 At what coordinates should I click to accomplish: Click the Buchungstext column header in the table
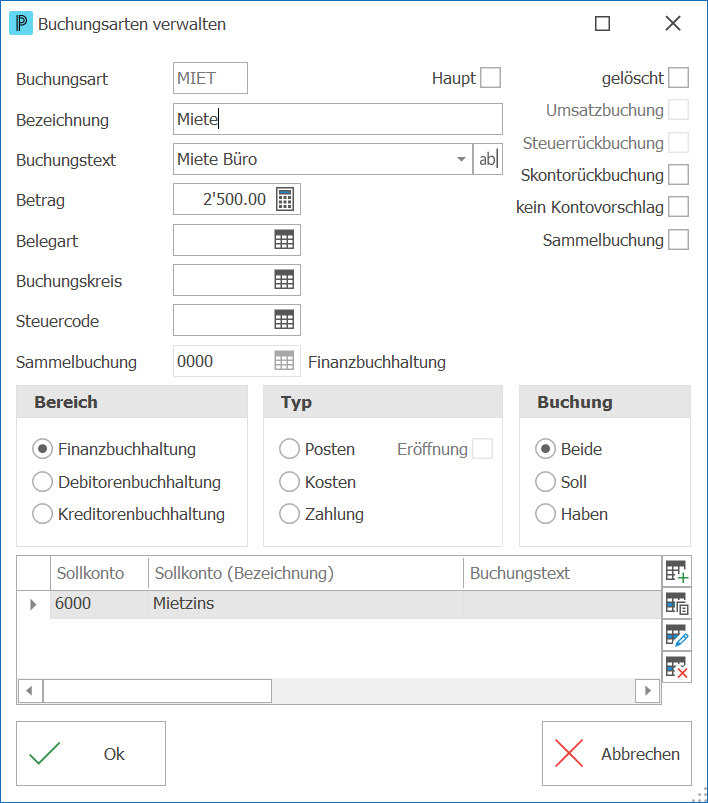[x=563, y=573]
